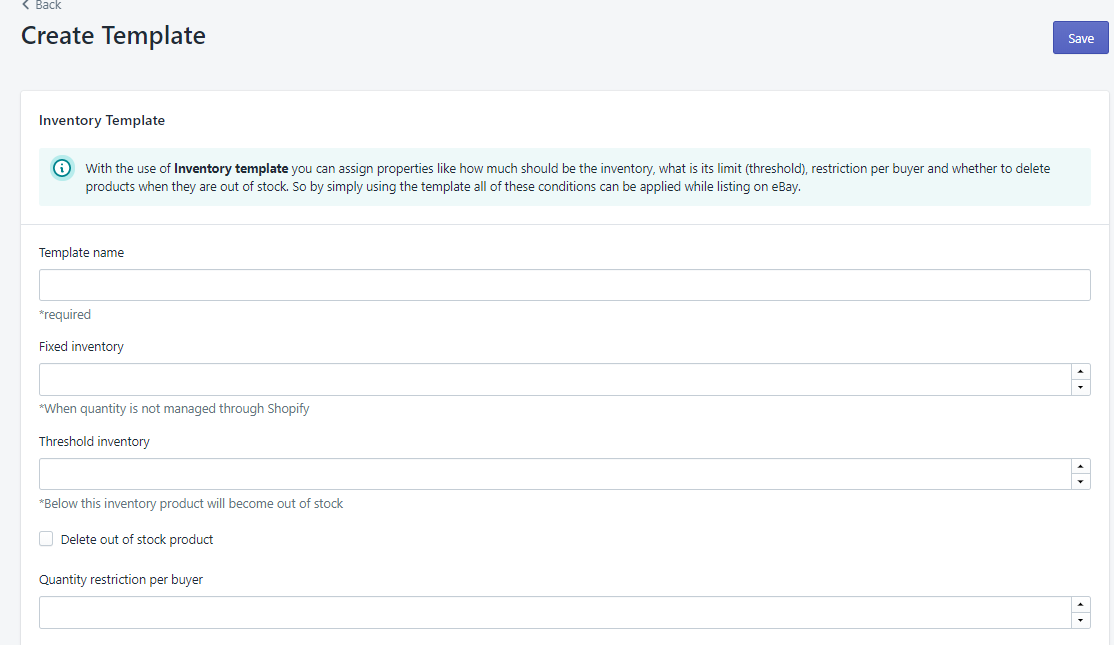Viewport: 1114px width, 646px height.
Task: Increment the Threshold inventory value
Action: [1080, 466]
